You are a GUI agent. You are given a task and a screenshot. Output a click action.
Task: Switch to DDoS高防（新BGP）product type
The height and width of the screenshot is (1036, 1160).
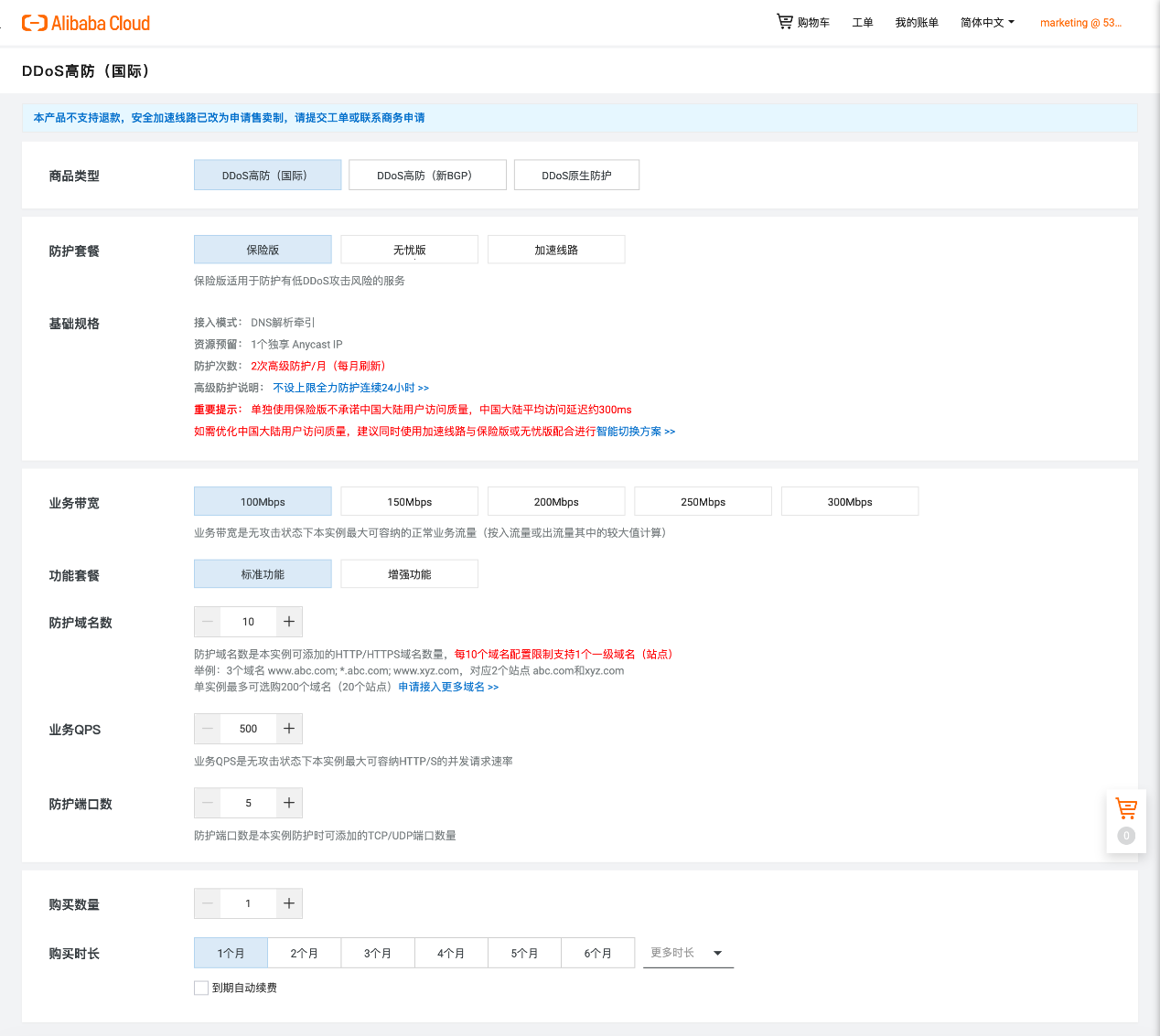427,176
